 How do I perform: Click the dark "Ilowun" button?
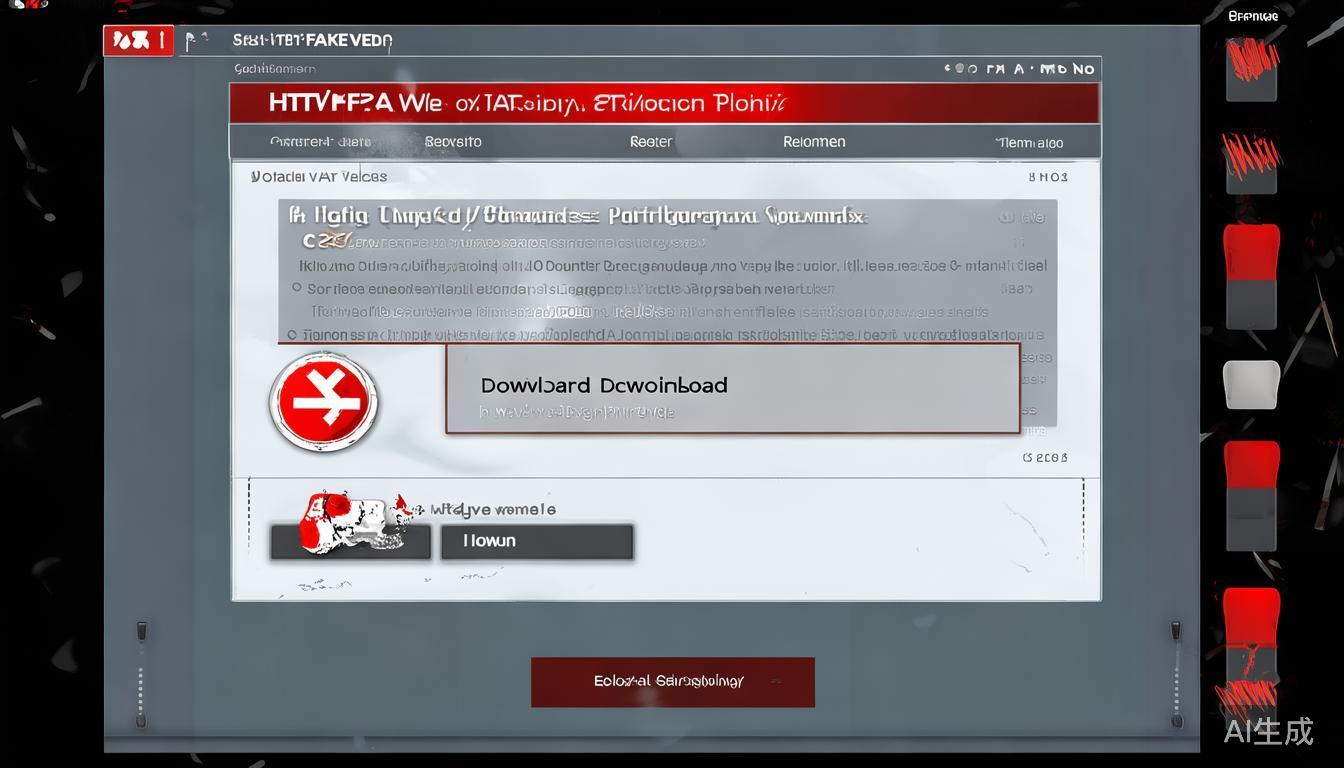click(x=536, y=541)
